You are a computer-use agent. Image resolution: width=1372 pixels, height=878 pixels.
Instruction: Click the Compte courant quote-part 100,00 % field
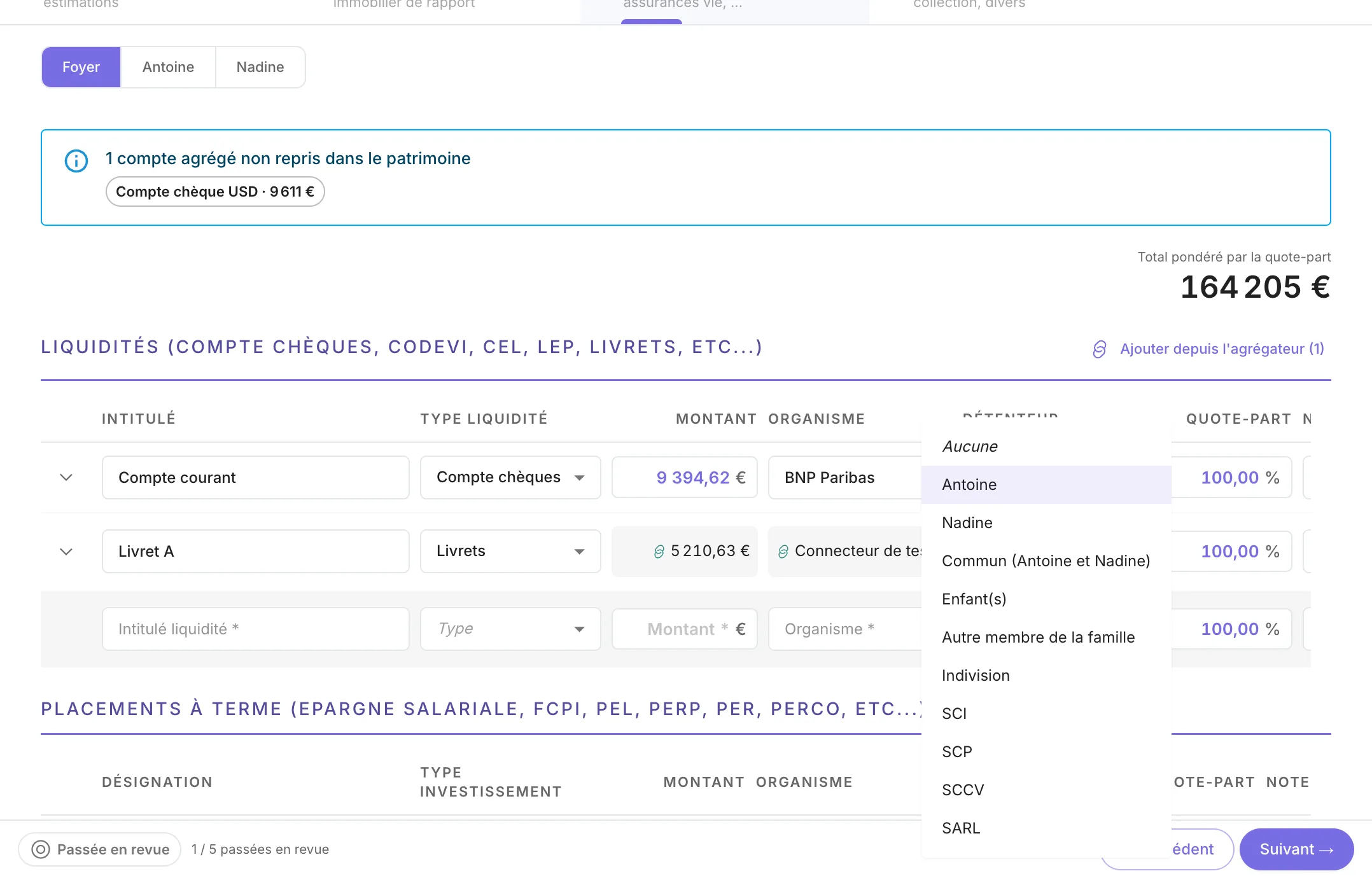click(1231, 477)
